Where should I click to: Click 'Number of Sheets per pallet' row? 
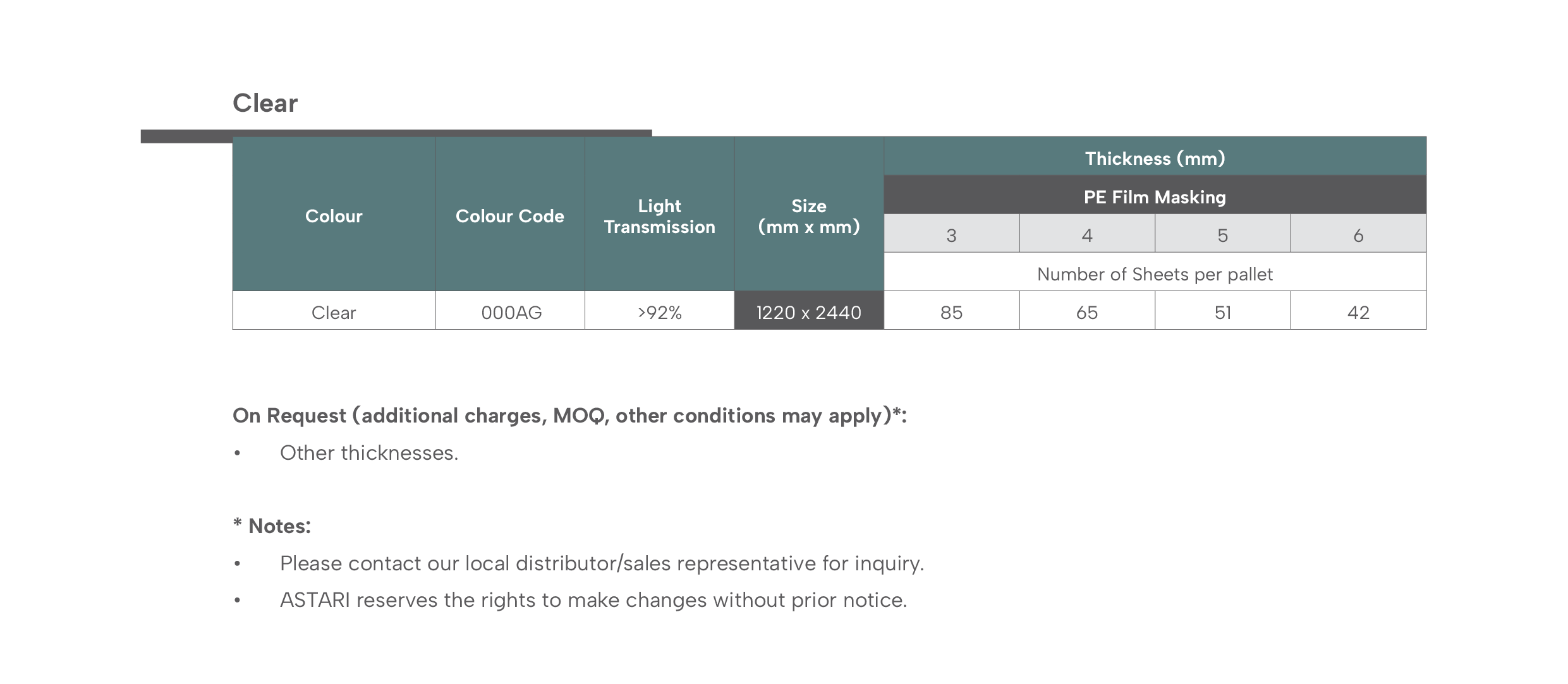1155,272
